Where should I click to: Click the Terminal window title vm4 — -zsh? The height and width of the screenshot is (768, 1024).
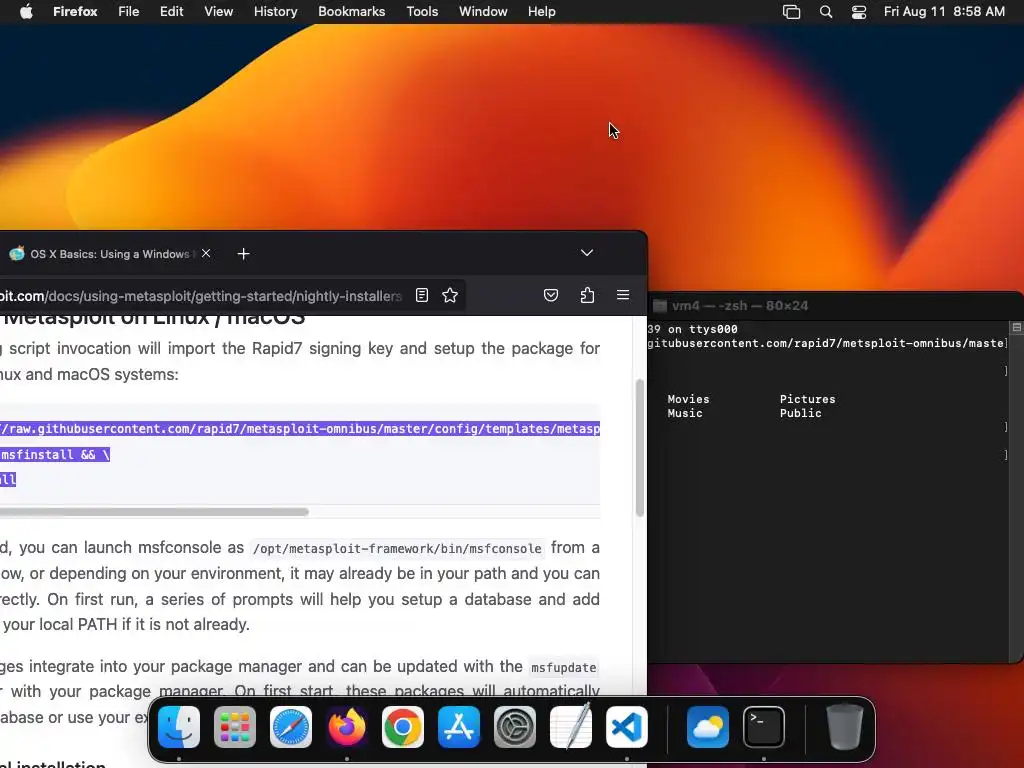(x=740, y=306)
